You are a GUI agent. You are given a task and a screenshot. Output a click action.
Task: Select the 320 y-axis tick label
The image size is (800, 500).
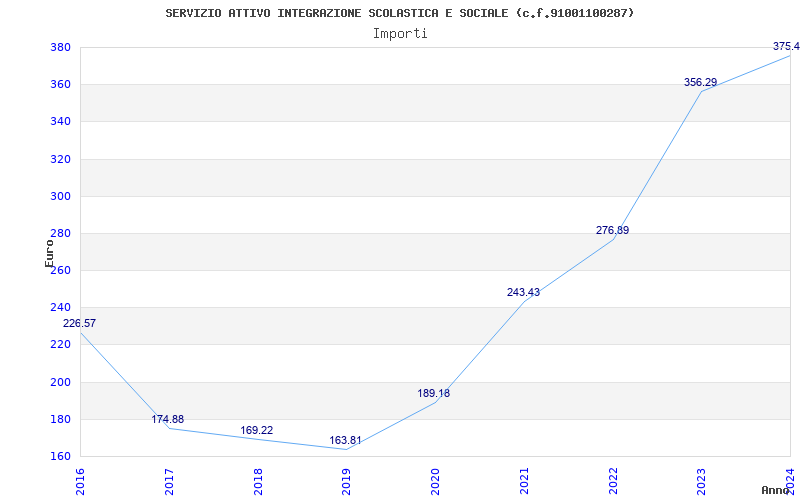coord(60,159)
